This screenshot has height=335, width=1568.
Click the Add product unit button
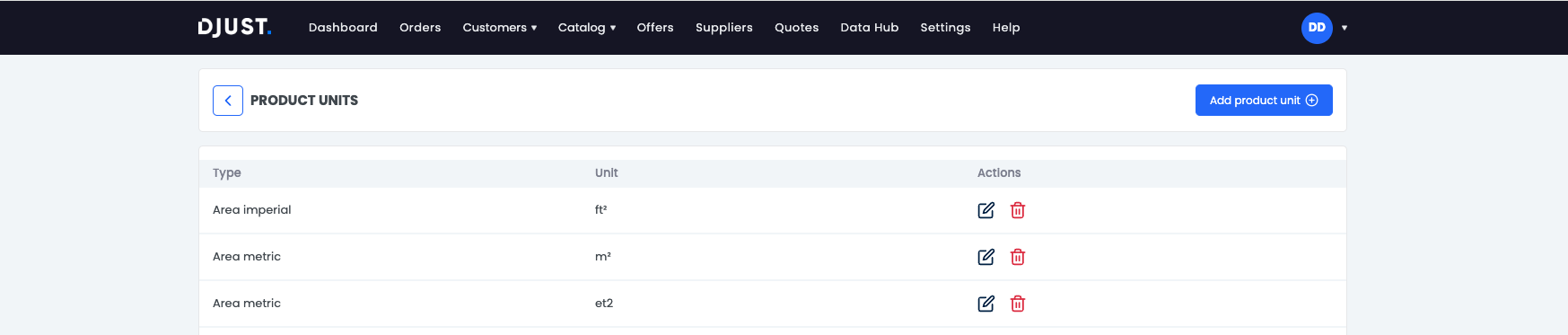[1264, 101]
